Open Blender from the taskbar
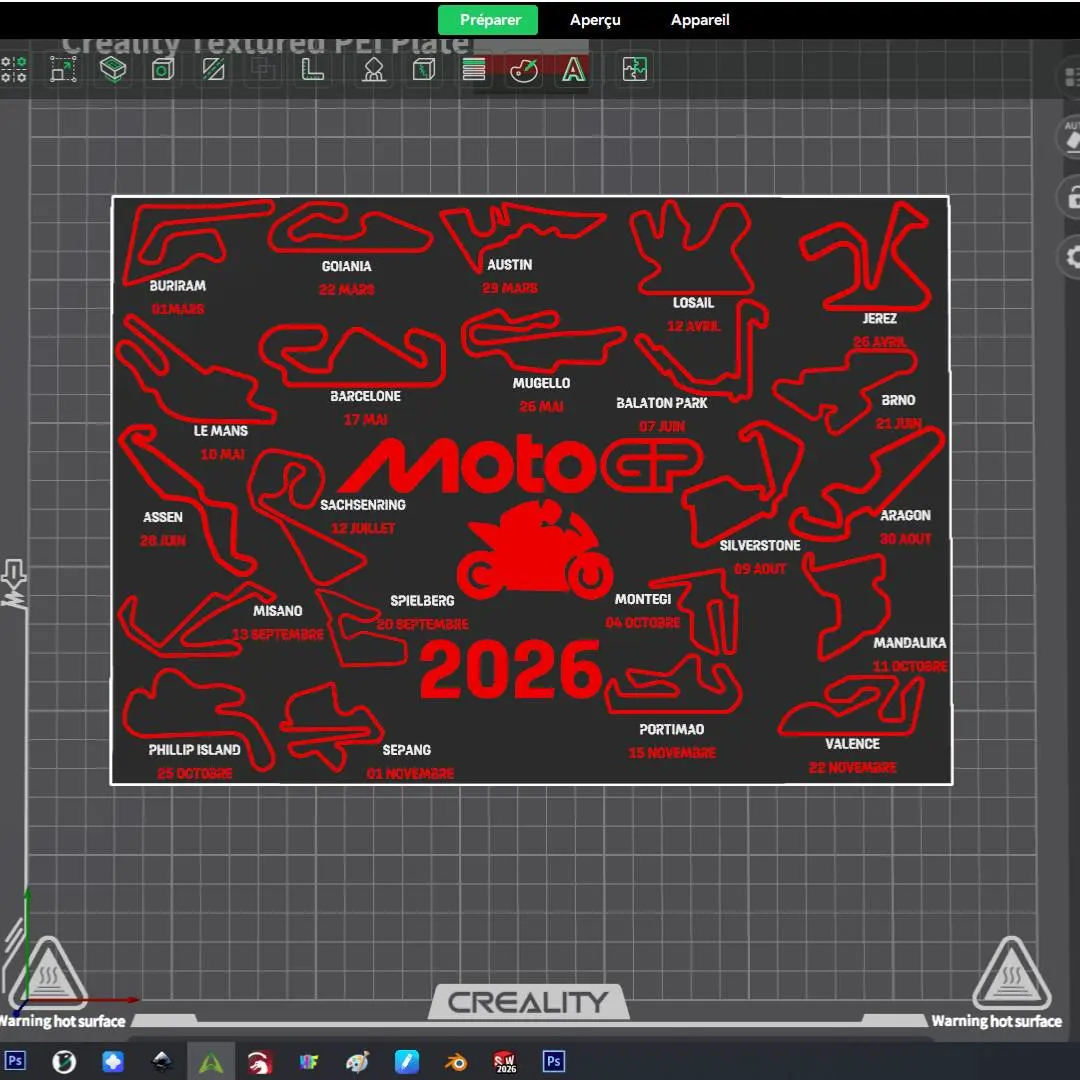 point(455,1061)
